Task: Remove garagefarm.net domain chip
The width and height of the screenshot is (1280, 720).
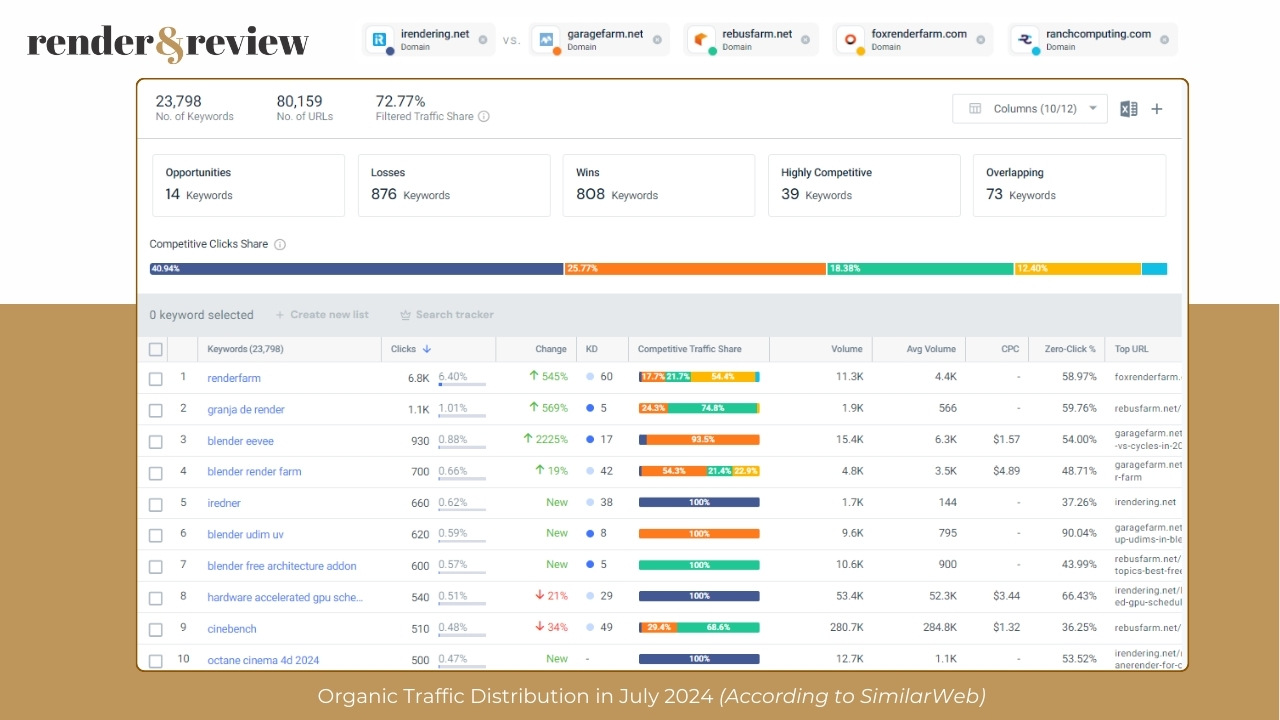Action: pos(657,40)
